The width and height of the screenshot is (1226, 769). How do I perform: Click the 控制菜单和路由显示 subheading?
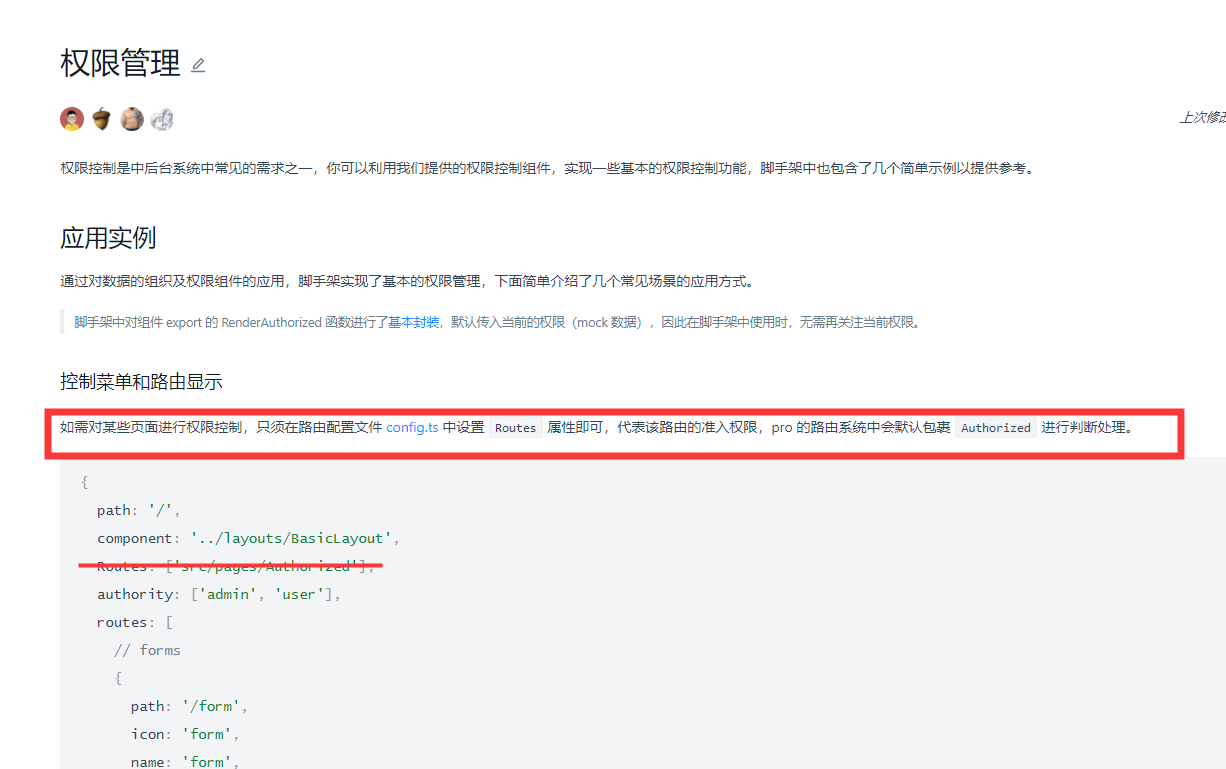point(141,381)
